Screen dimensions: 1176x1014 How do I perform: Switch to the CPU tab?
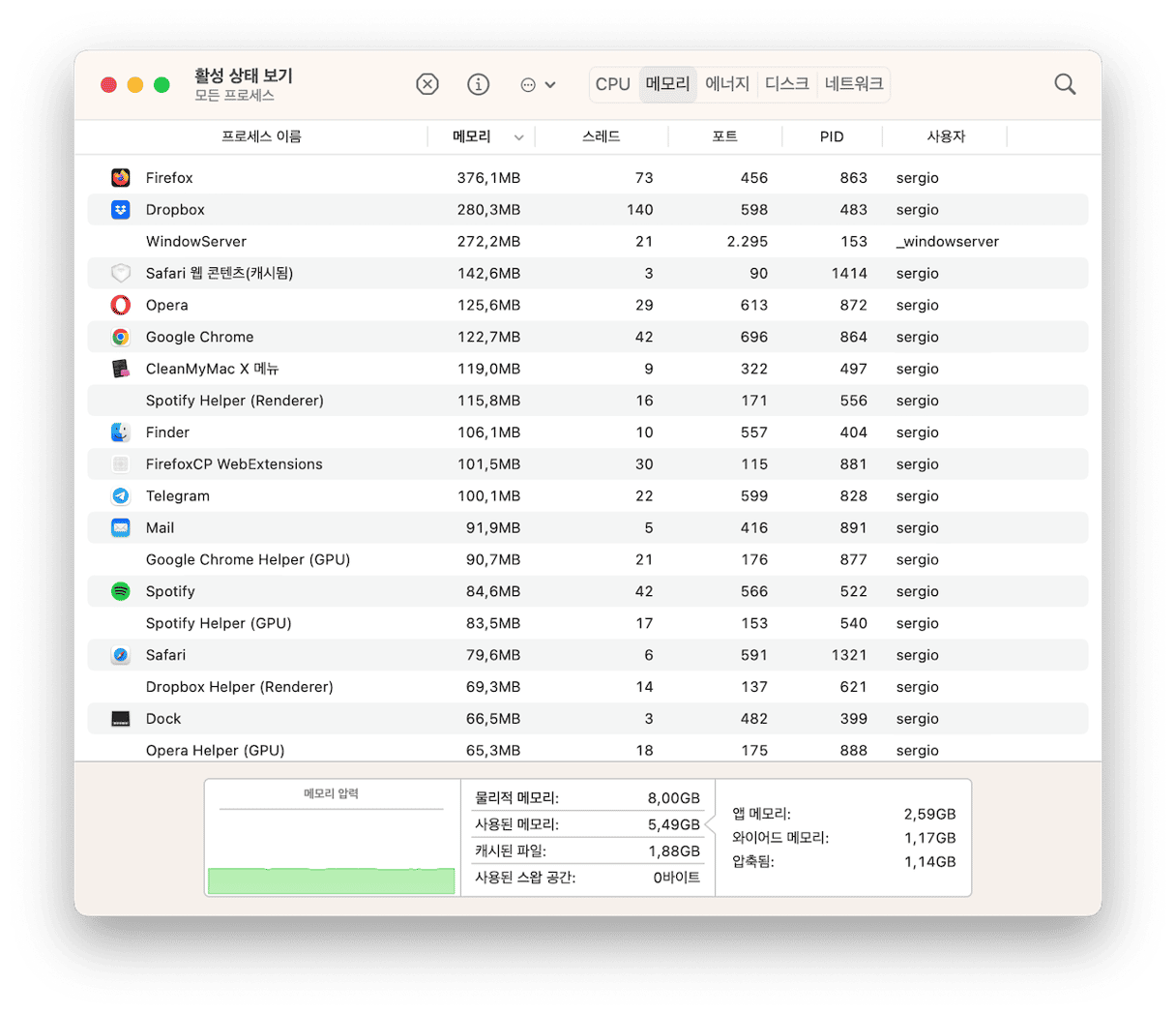click(x=613, y=84)
